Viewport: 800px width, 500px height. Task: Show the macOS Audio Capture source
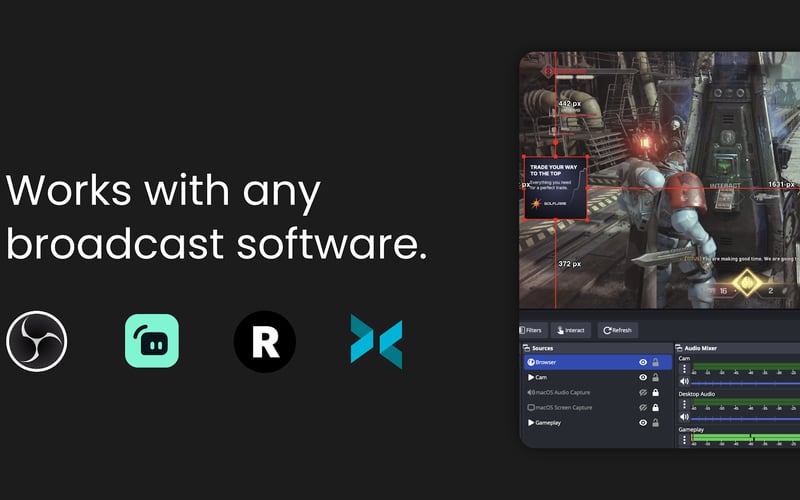tap(643, 392)
